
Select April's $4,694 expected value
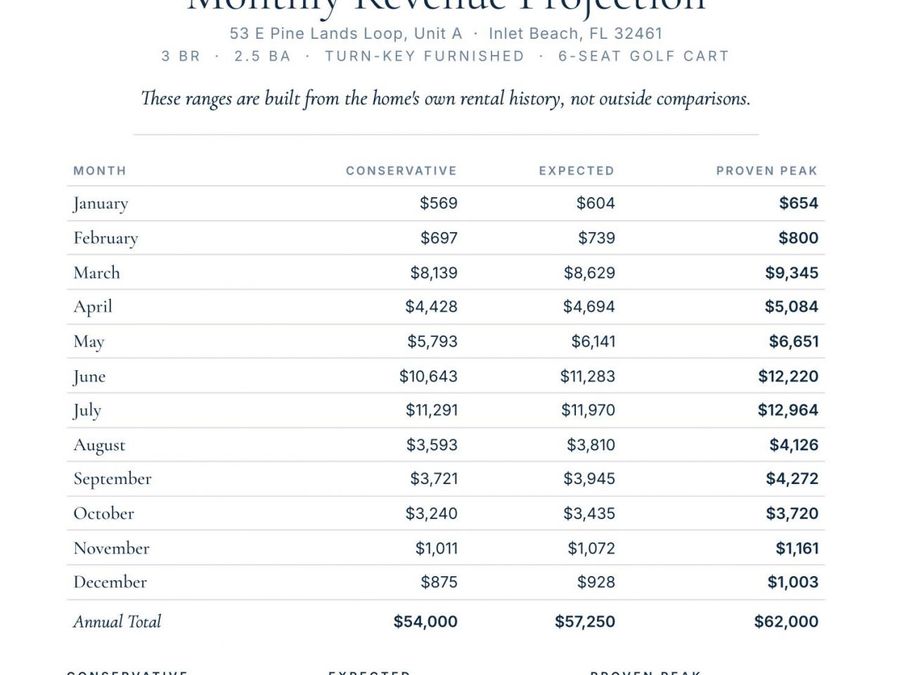589,307
